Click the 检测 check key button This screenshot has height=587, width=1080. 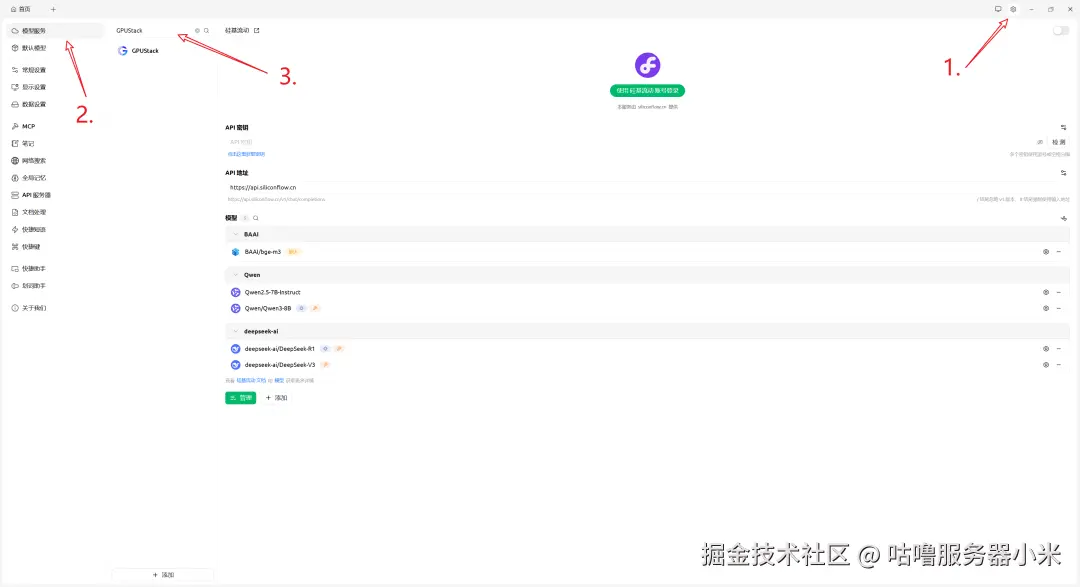(x=1059, y=142)
